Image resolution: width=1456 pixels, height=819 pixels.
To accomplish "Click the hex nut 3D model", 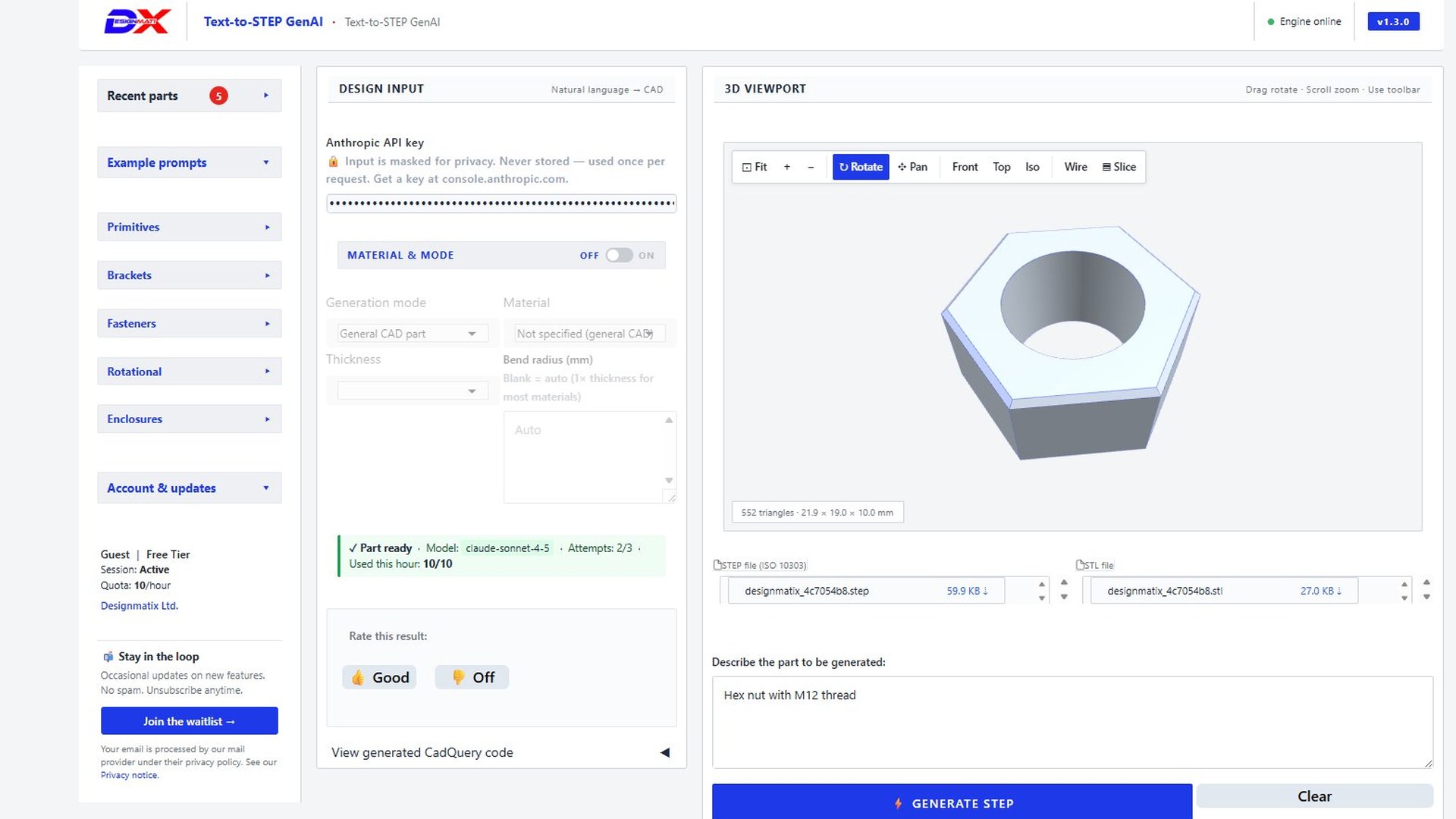I will point(1071,343).
